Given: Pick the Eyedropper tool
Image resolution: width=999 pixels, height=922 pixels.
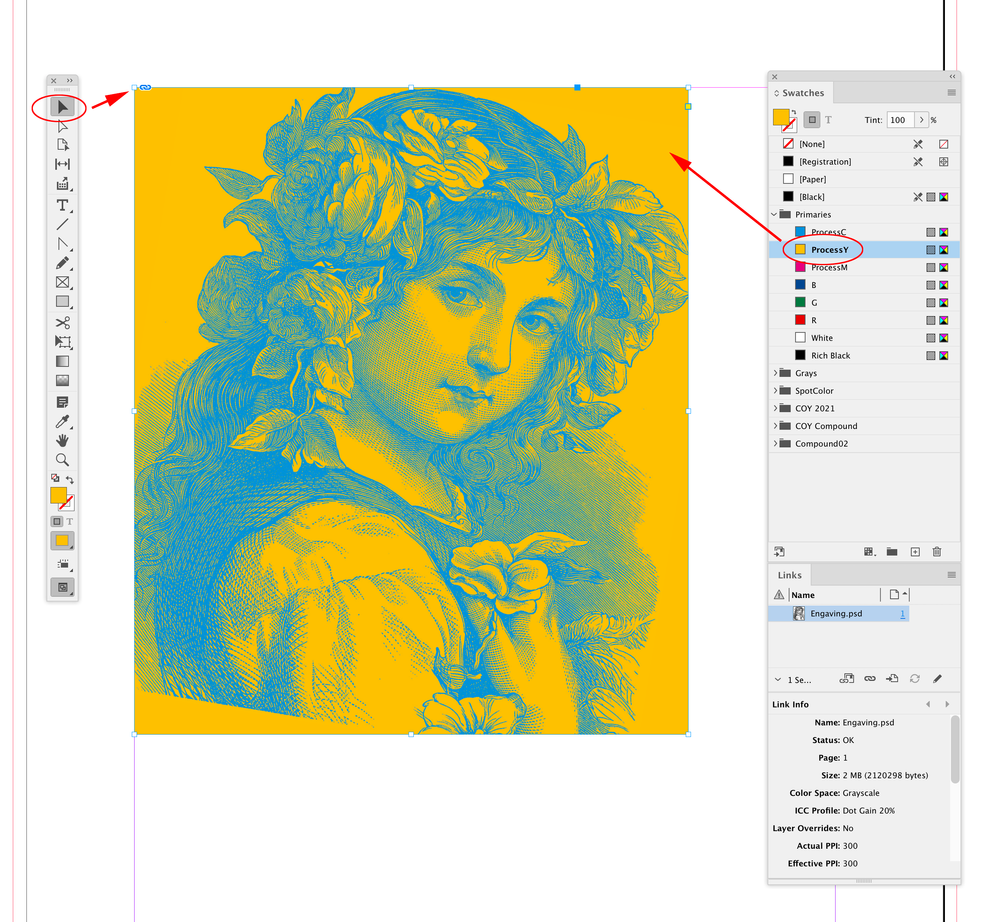Looking at the screenshot, I should (x=62, y=420).
